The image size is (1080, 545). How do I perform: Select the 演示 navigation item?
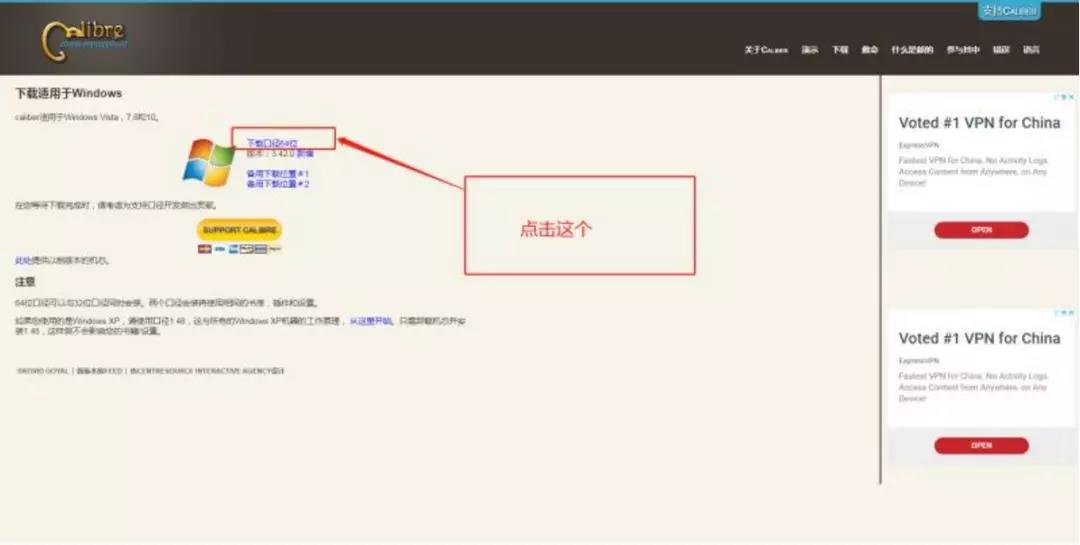[x=810, y=49]
